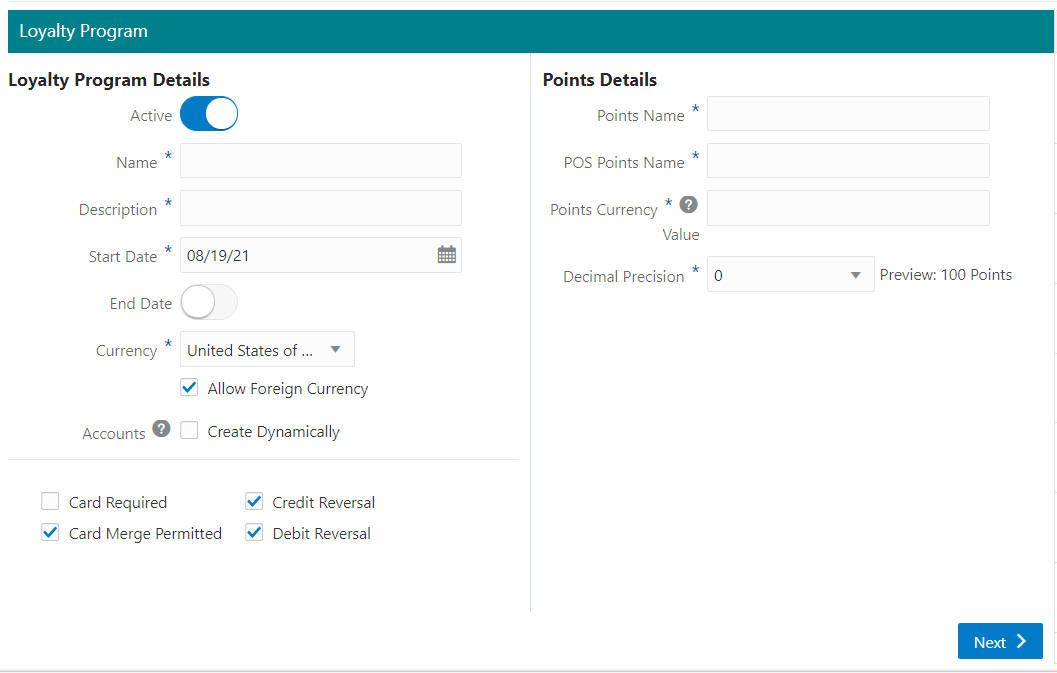
Task: Click the "Loyalty Program Details" heading
Action: point(109,80)
